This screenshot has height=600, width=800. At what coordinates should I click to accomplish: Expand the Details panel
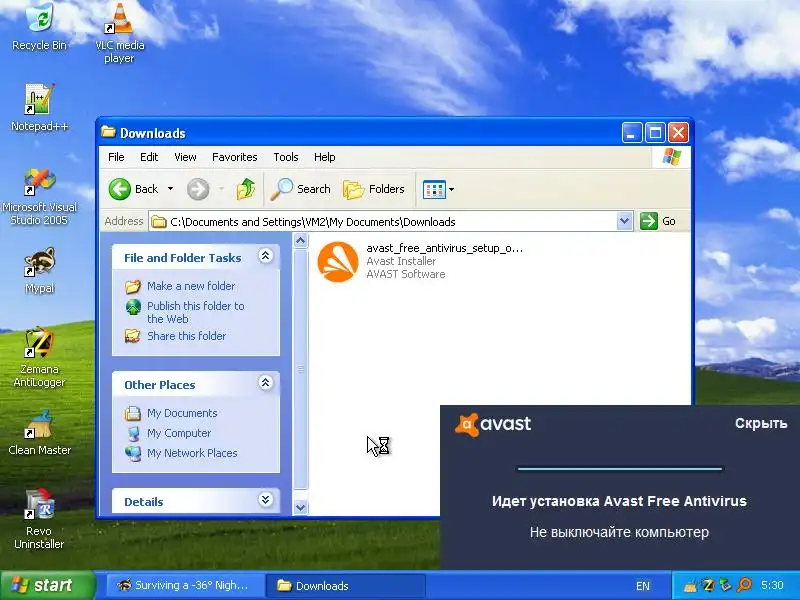tap(265, 499)
